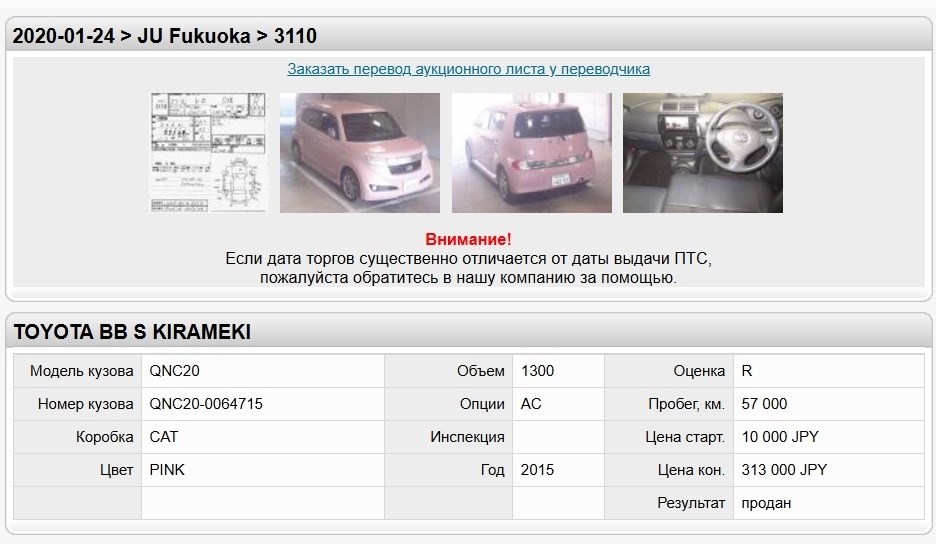Viewport: 936px width, 544px height.
Task: Click the start price 10 000 JPY
Action: (780, 437)
